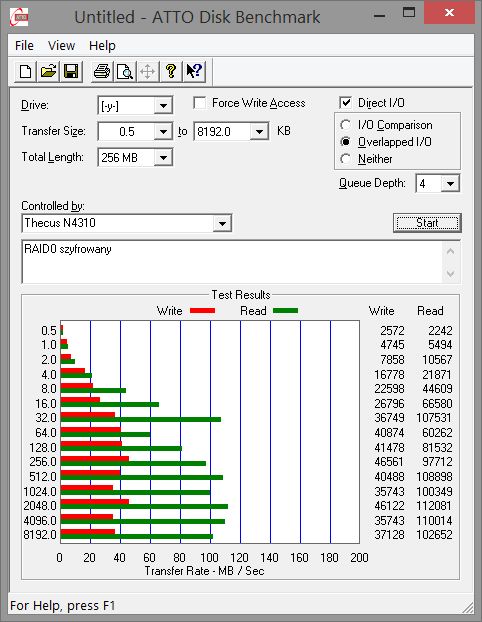The height and width of the screenshot is (622, 482).
Task: Open the File menu
Action: pyautogui.click(x=24, y=46)
